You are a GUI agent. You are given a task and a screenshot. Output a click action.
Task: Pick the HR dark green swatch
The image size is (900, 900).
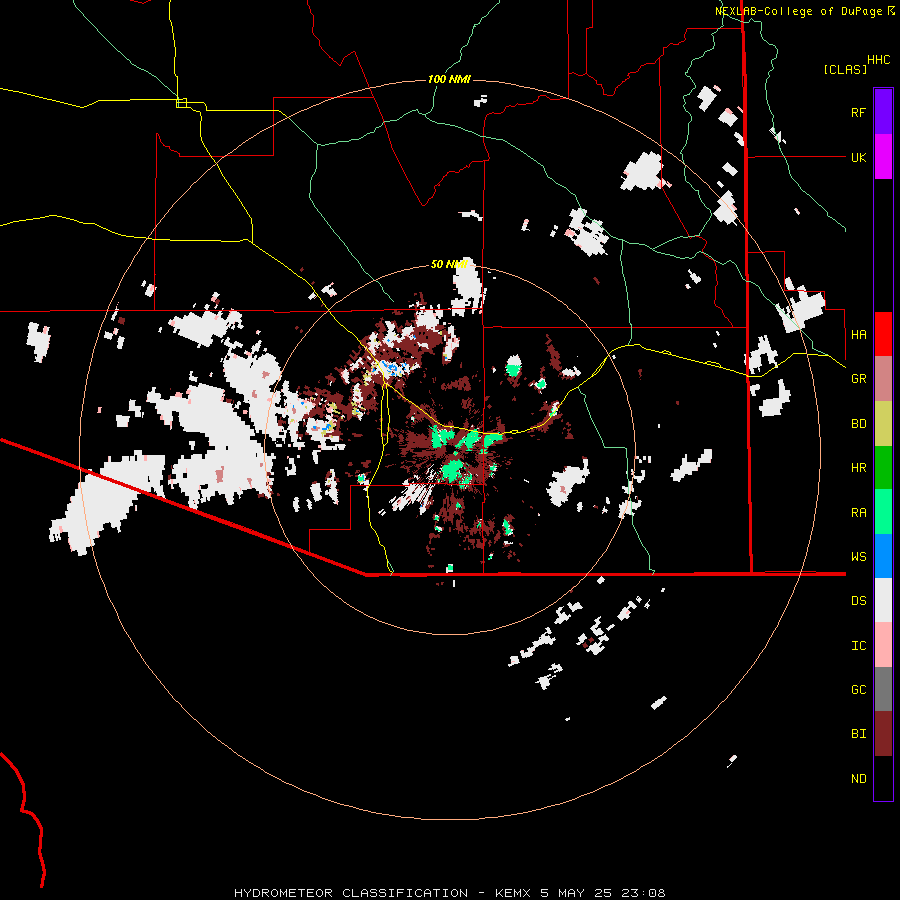pos(883,468)
